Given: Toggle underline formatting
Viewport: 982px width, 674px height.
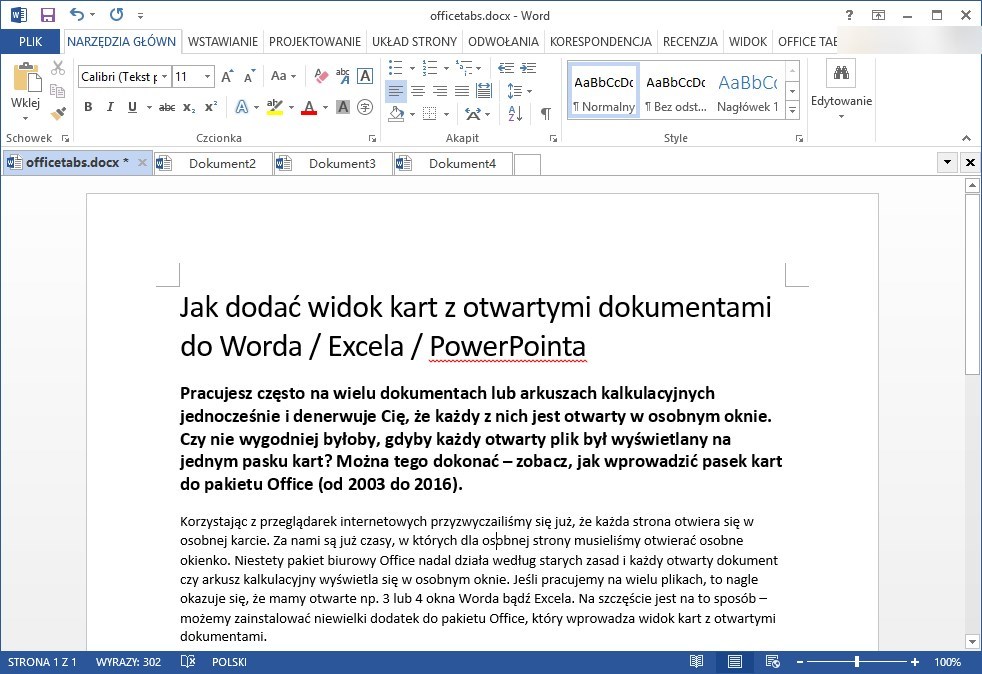Looking at the screenshot, I should tap(132, 107).
